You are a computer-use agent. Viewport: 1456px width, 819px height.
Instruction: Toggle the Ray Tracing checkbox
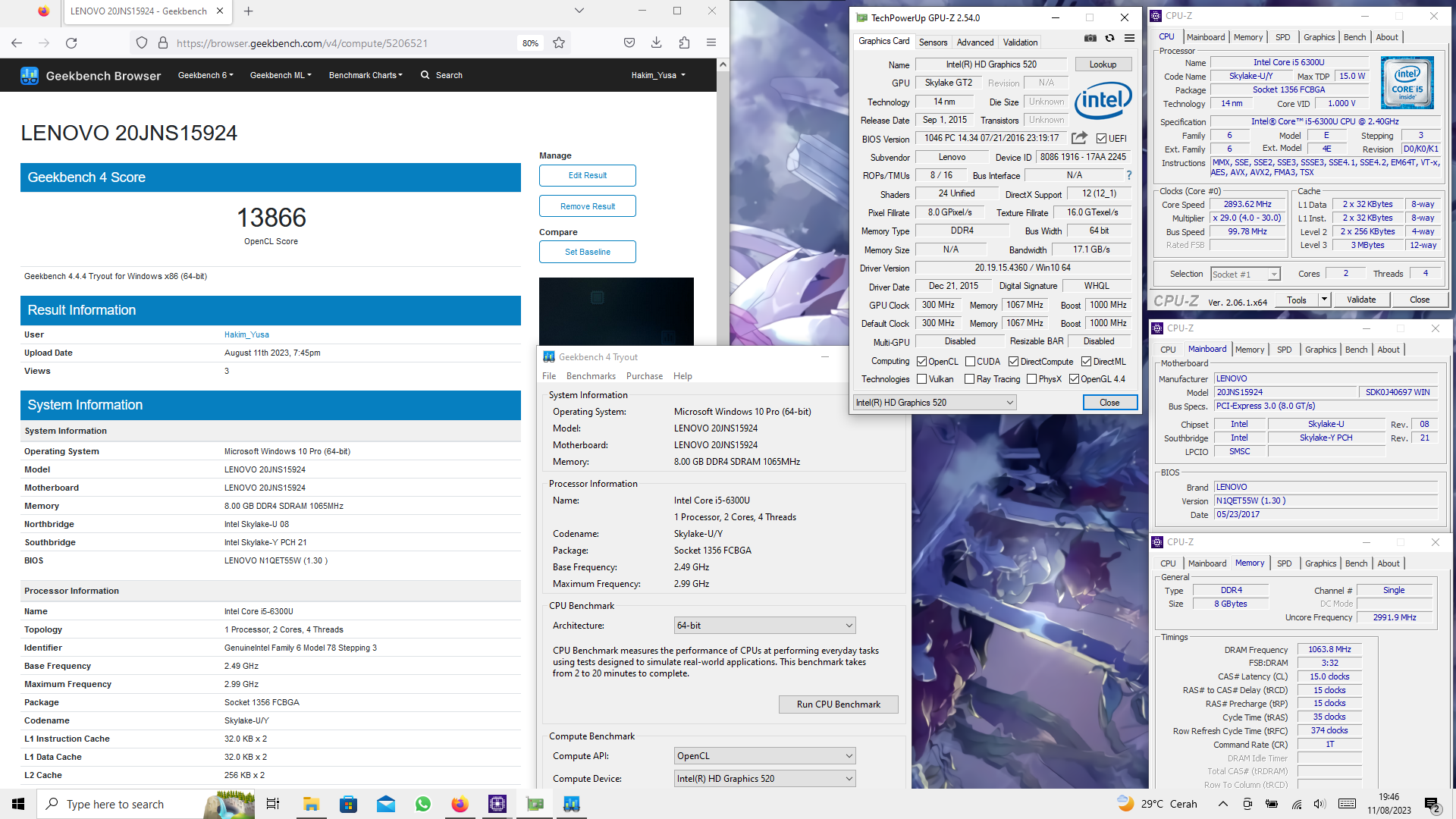tap(969, 379)
